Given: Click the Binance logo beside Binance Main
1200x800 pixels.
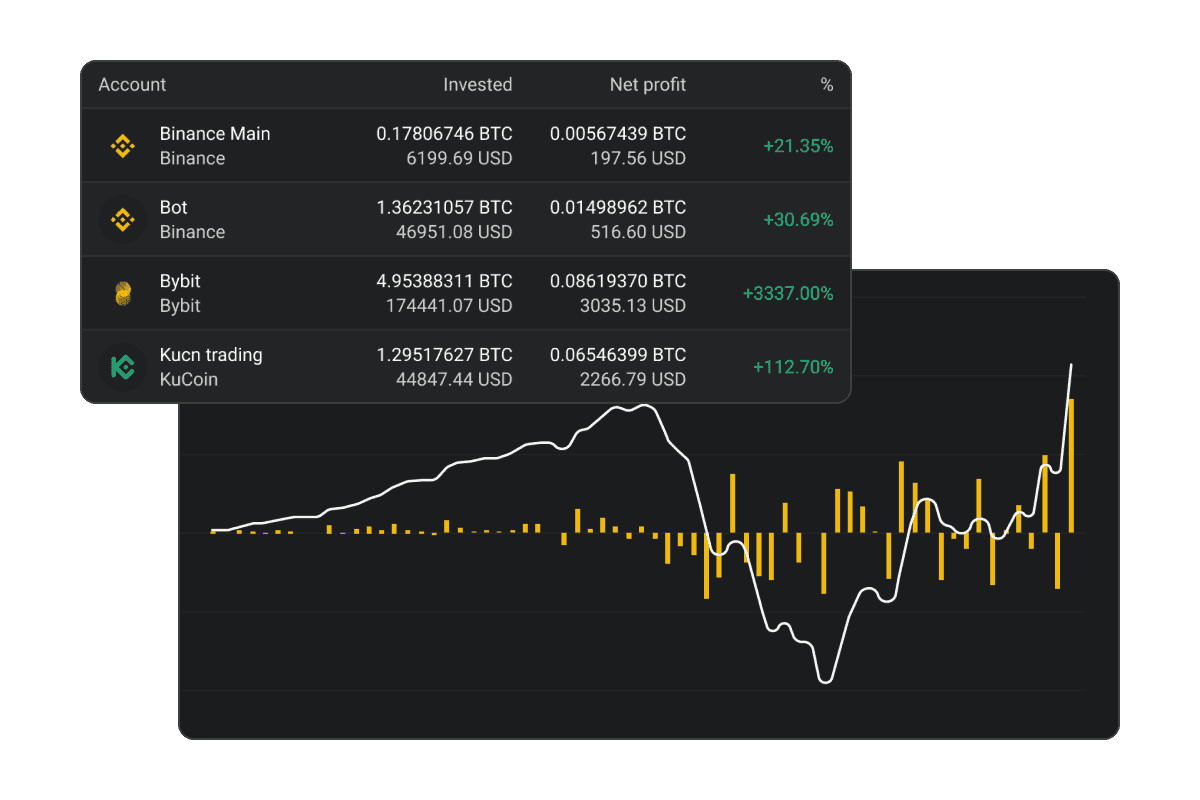Looking at the screenshot, I should click(122, 146).
